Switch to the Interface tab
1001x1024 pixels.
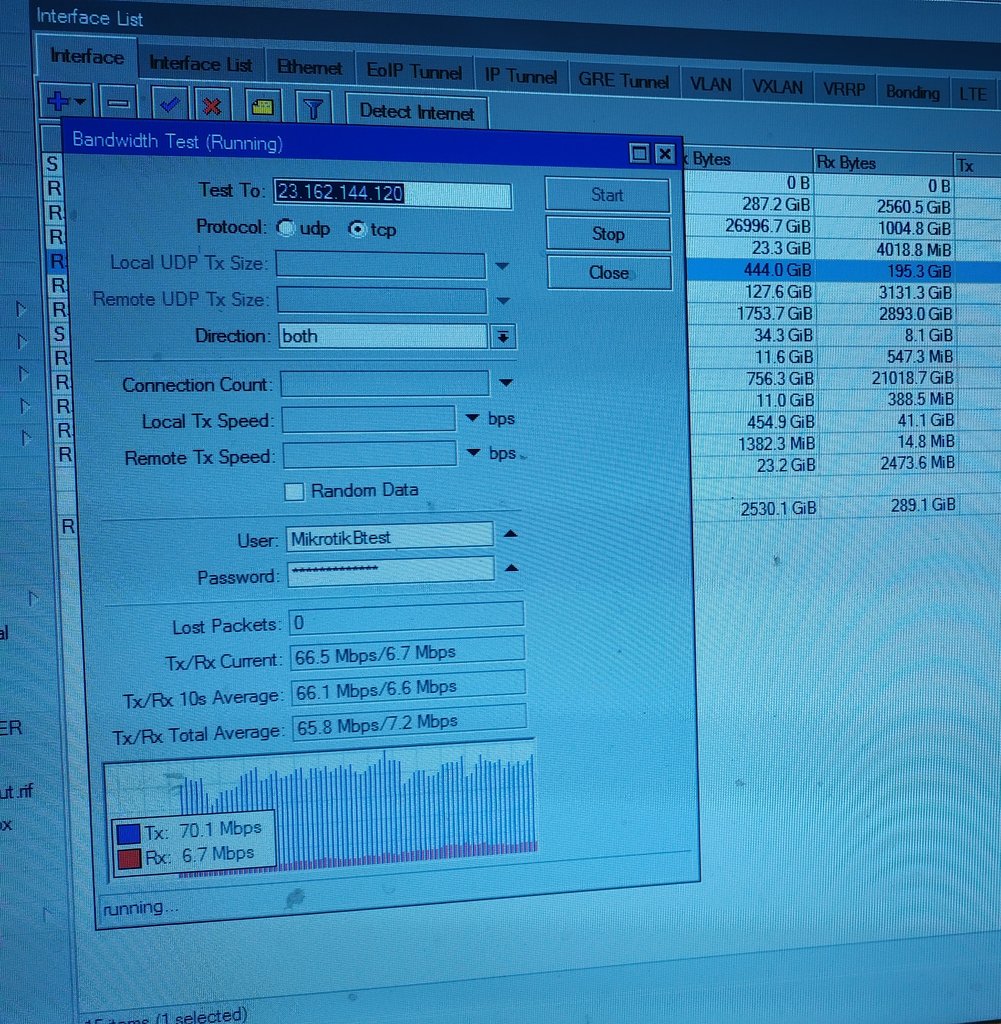pyautogui.click(x=87, y=57)
